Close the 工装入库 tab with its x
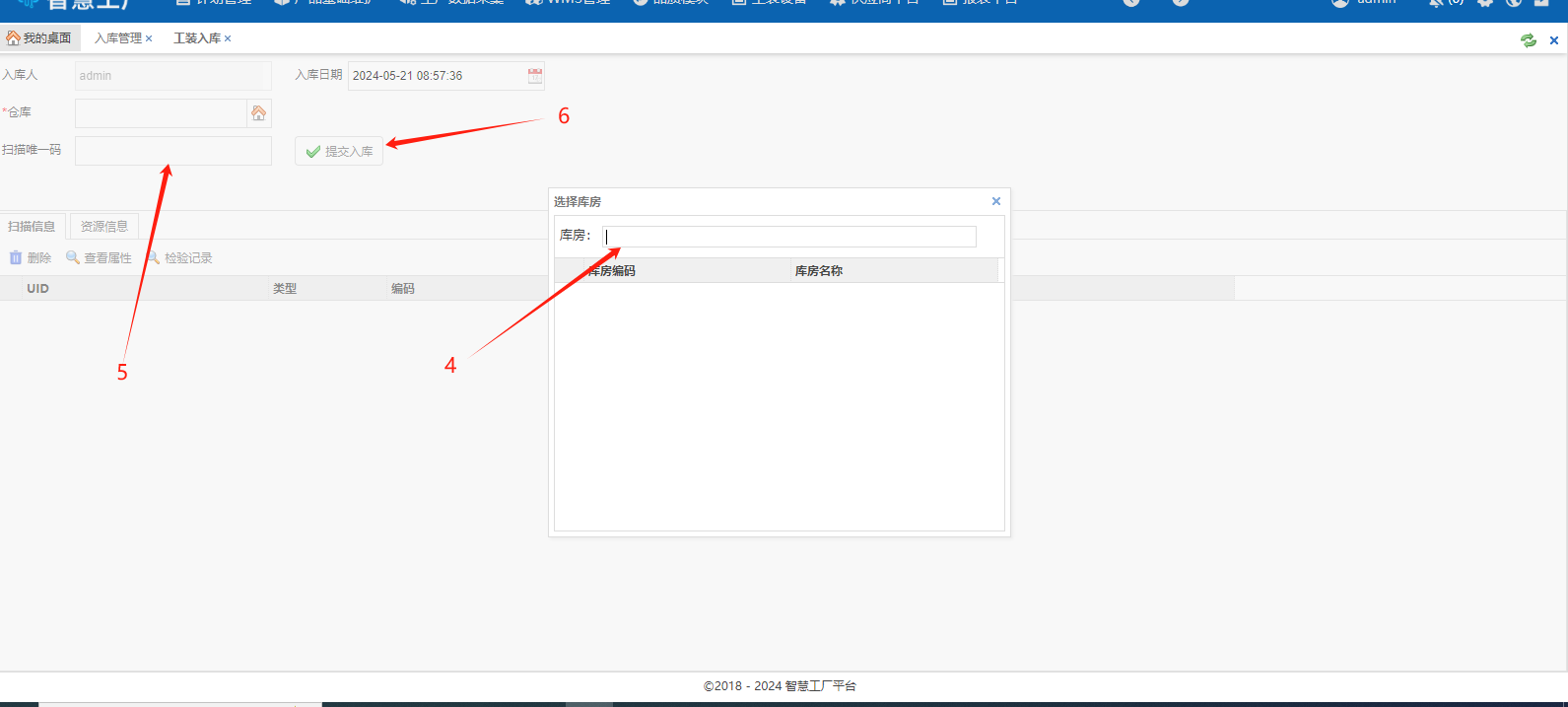This screenshot has height=707, width=1568. 228,38
